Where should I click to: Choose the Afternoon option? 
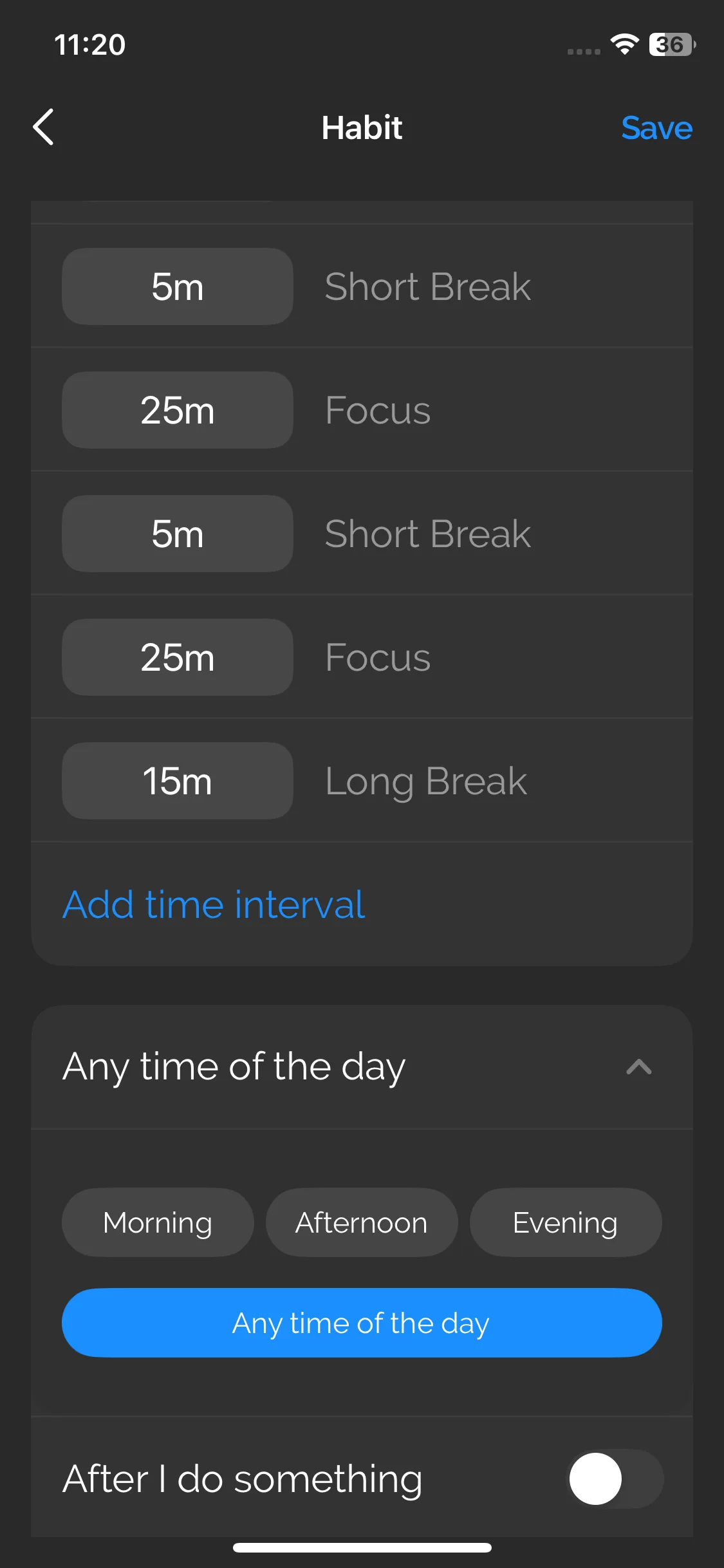pos(362,1222)
